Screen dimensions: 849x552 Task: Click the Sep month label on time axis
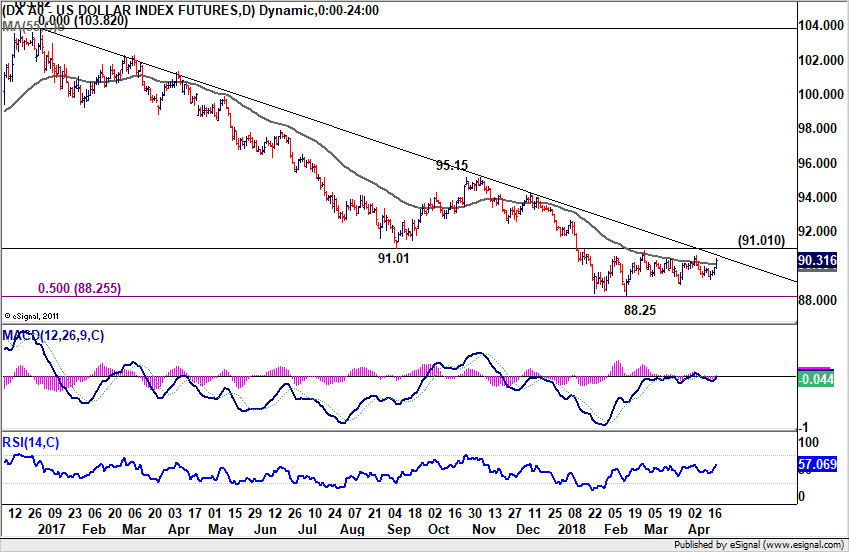click(x=399, y=529)
